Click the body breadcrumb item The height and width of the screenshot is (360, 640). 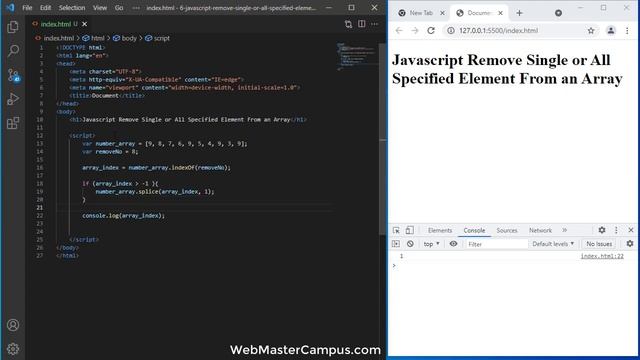tap(129, 38)
